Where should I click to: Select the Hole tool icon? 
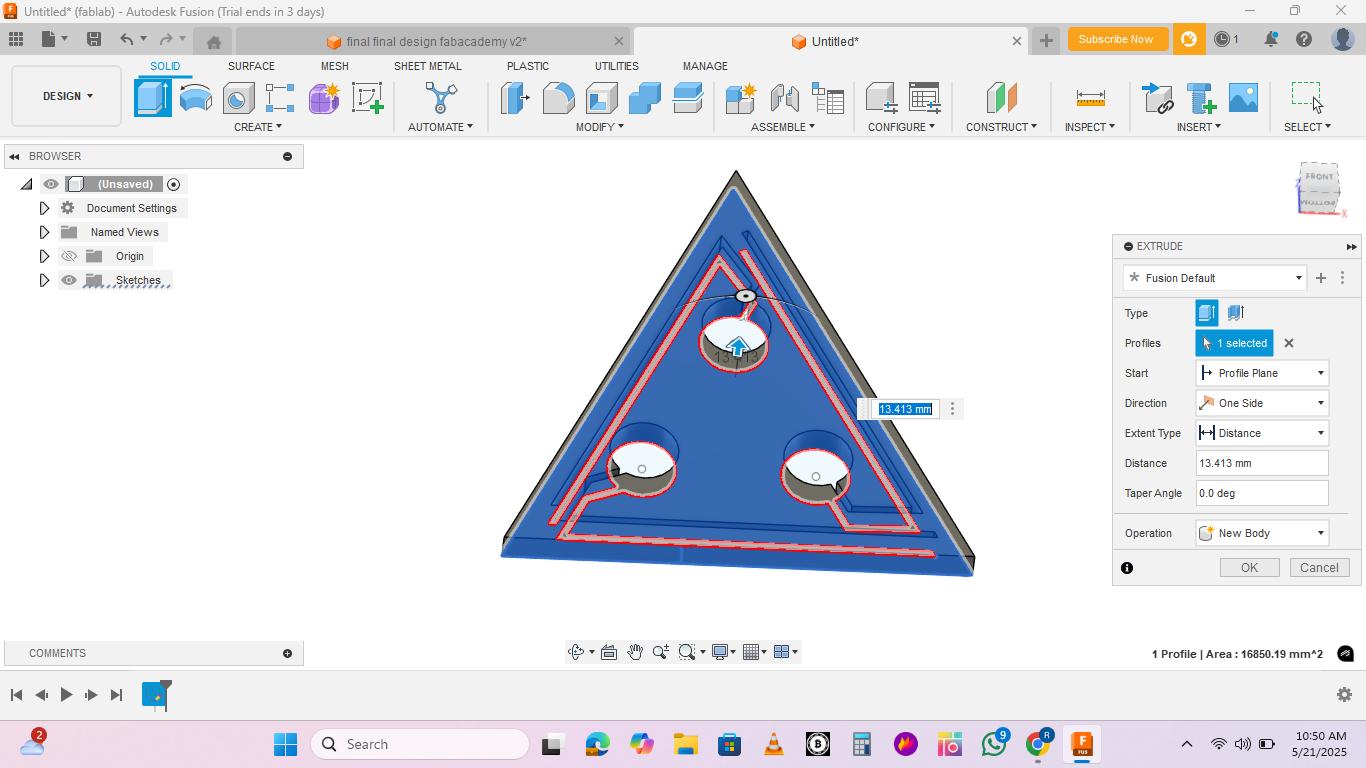point(238,98)
